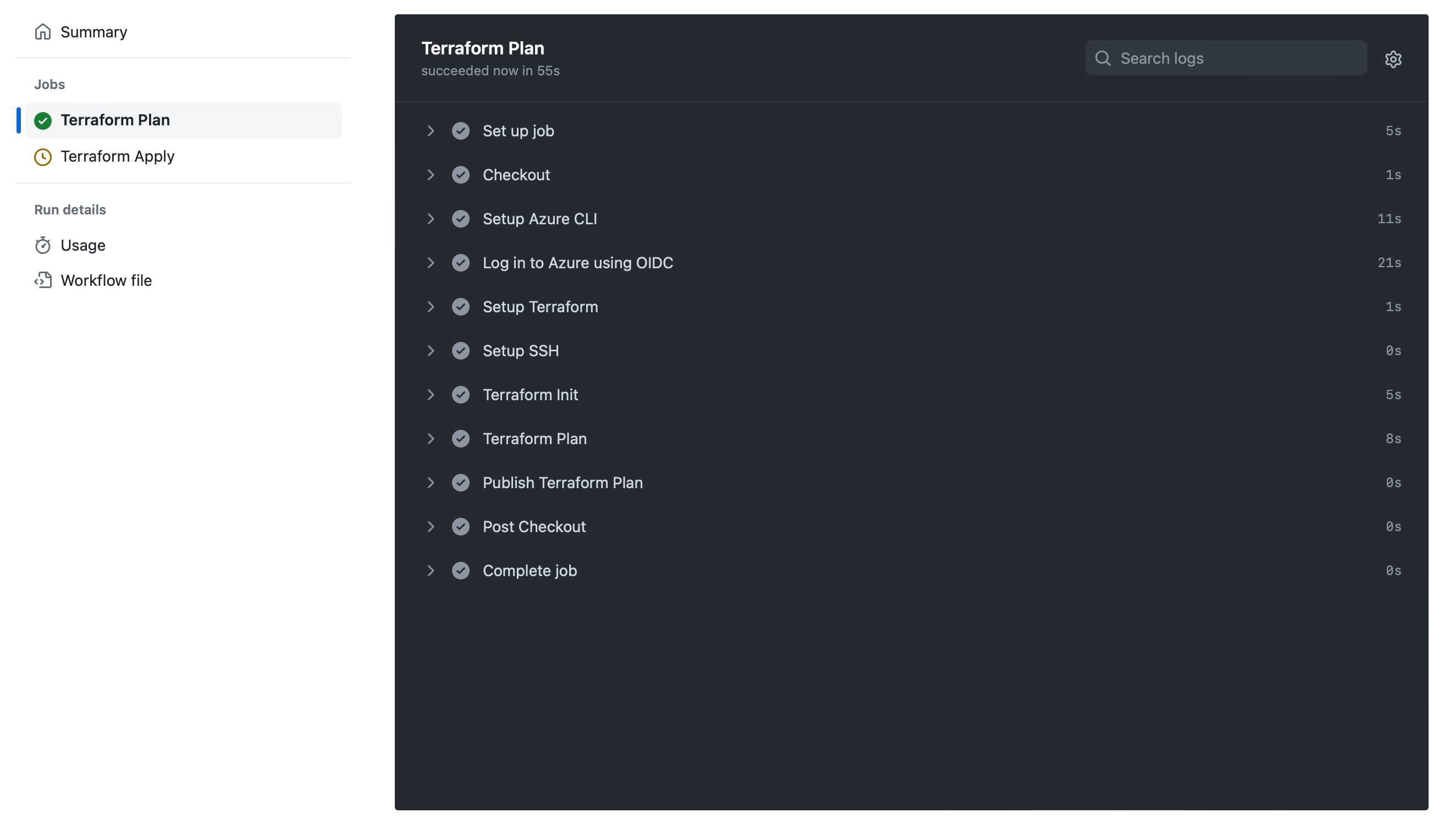The width and height of the screenshot is (1444, 840).
Task: Click the Complete job step row
Action: (912, 570)
